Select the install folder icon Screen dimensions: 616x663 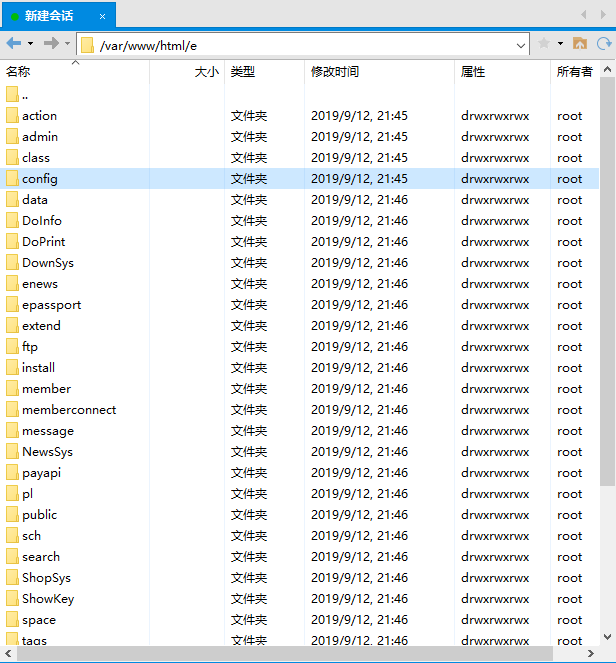12,368
